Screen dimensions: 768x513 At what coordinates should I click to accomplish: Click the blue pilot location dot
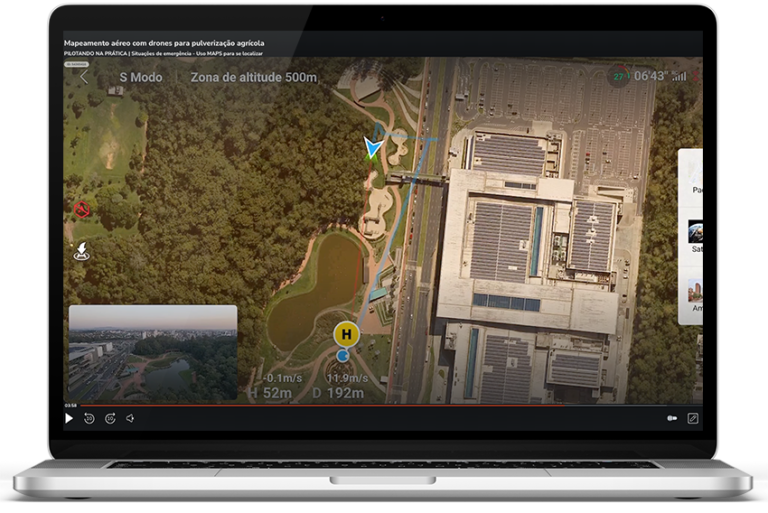[343, 355]
